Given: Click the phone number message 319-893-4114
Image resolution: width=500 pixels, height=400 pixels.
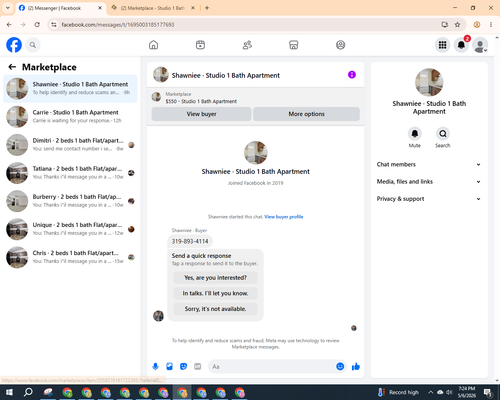Looking at the screenshot, I should [190, 241].
